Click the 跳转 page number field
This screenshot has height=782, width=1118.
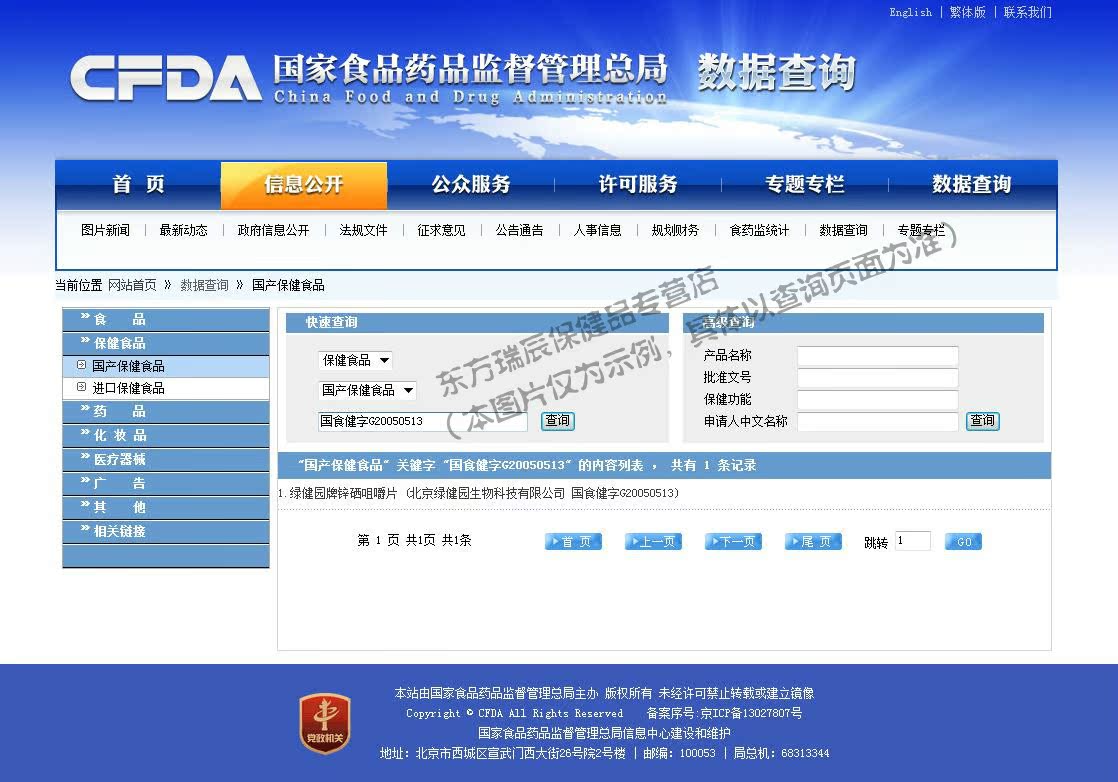913,541
